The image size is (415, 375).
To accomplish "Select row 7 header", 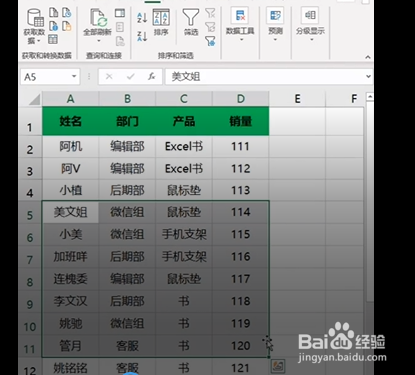I will [x=30, y=256].
